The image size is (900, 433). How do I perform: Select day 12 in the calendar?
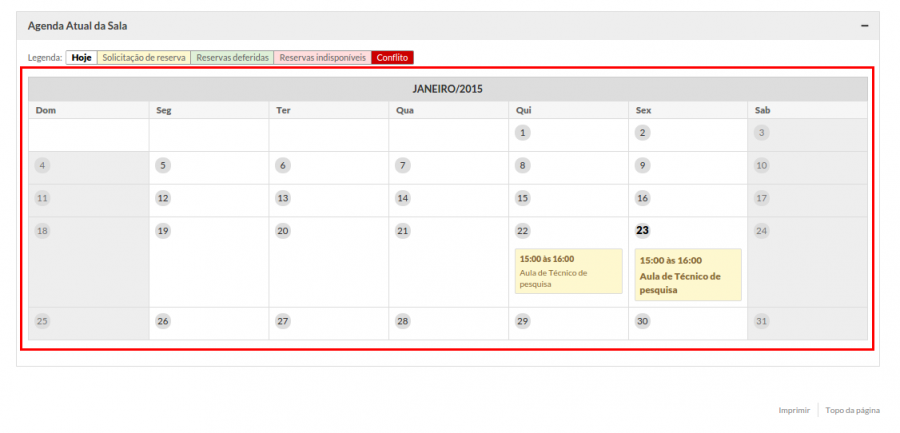tap(163, 199)
